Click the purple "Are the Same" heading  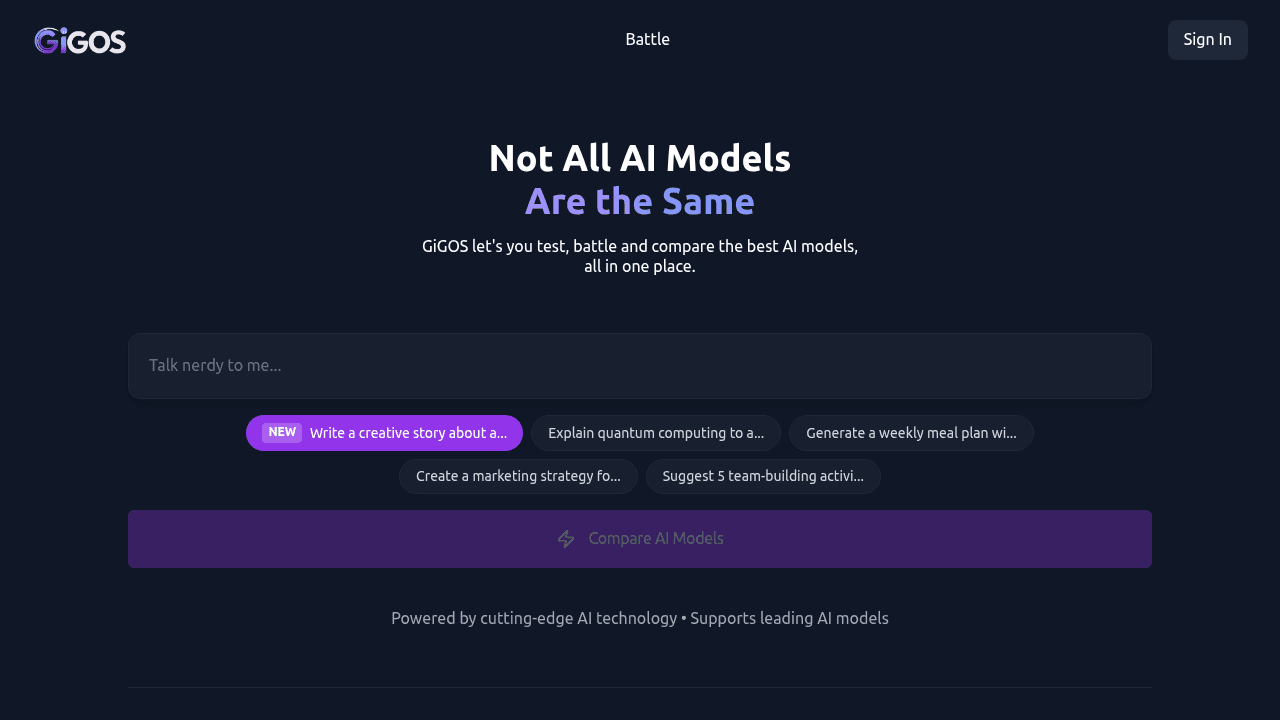640,202
